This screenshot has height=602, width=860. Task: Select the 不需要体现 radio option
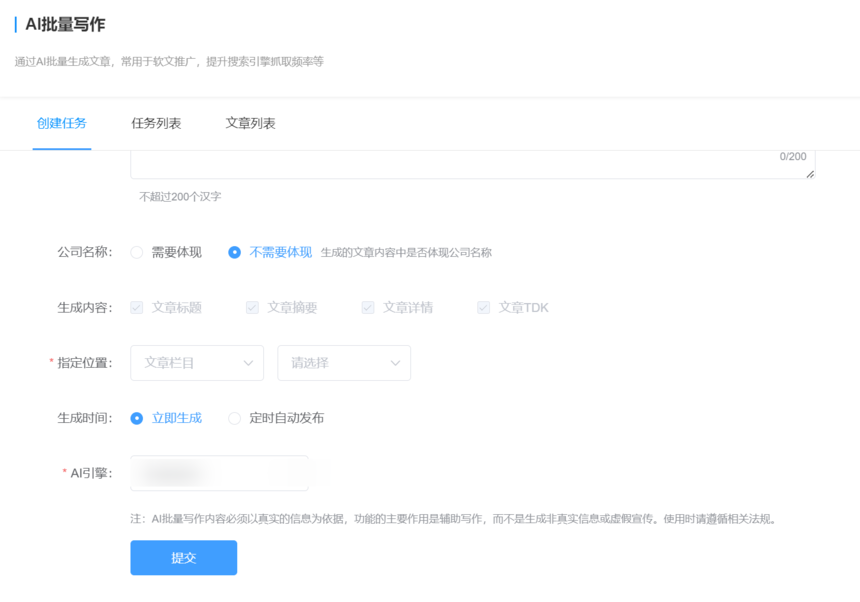234,252
